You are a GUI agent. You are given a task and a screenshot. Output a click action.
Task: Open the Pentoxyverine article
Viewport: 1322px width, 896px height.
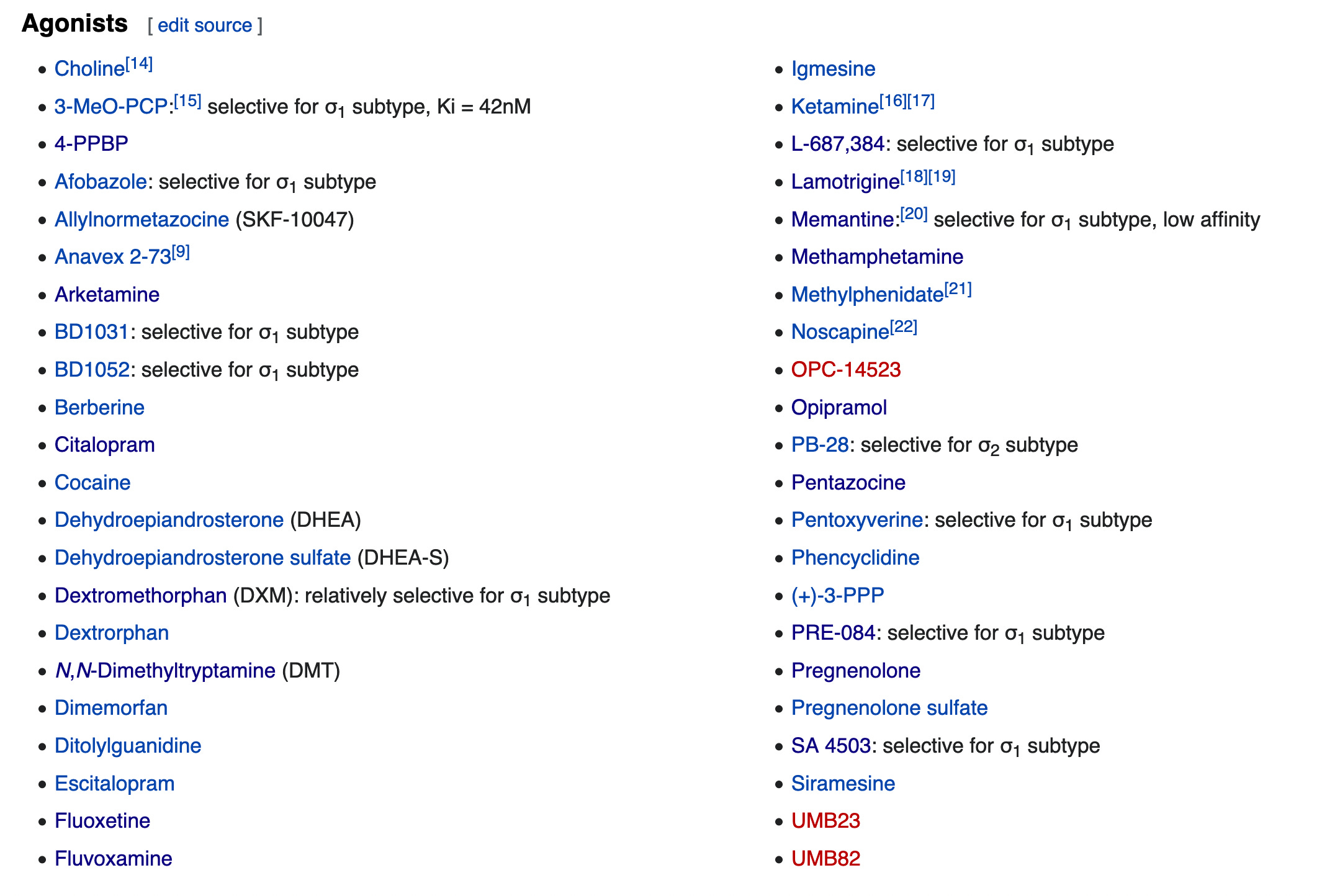[857, 520]
